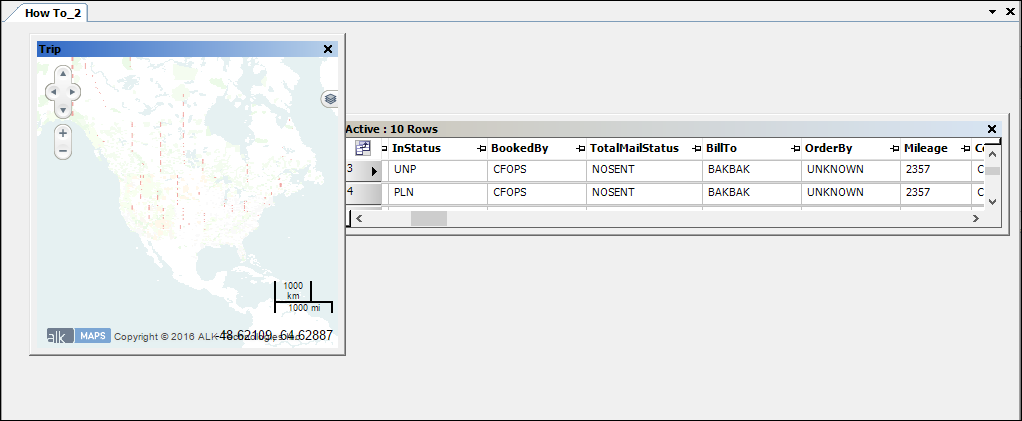Image resolution: width=1022 pixels, height=421 pixels.
Task: Pin the BillTo column
Action: pyautogui.click(x=795, y=149)
